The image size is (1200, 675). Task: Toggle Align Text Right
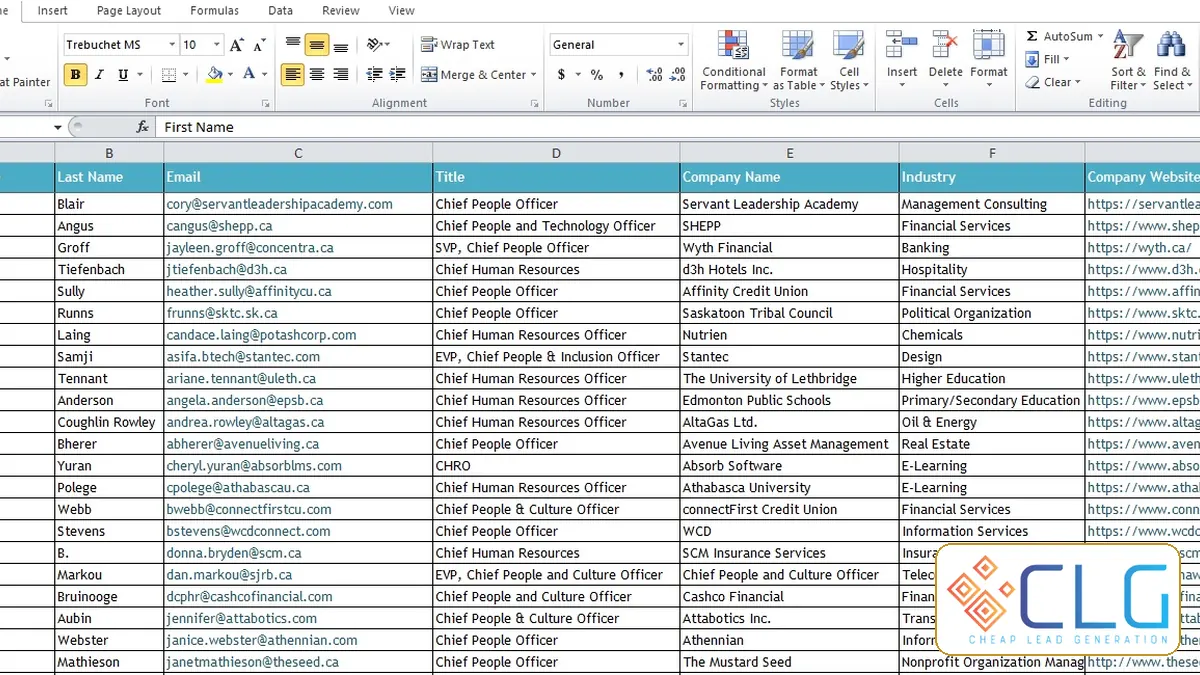341,74
